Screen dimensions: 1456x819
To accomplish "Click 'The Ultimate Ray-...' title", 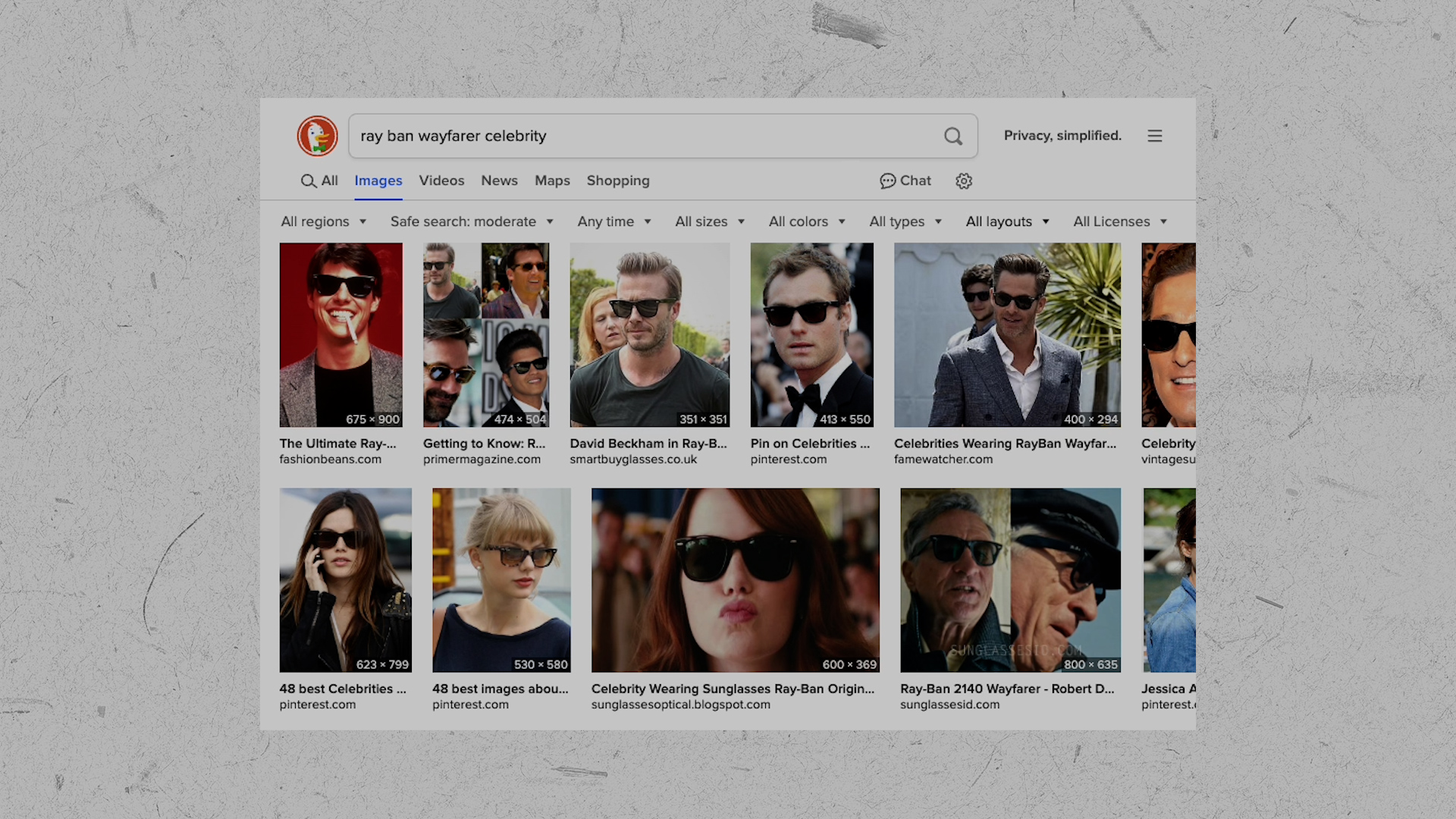I will [x=337, y=444].
